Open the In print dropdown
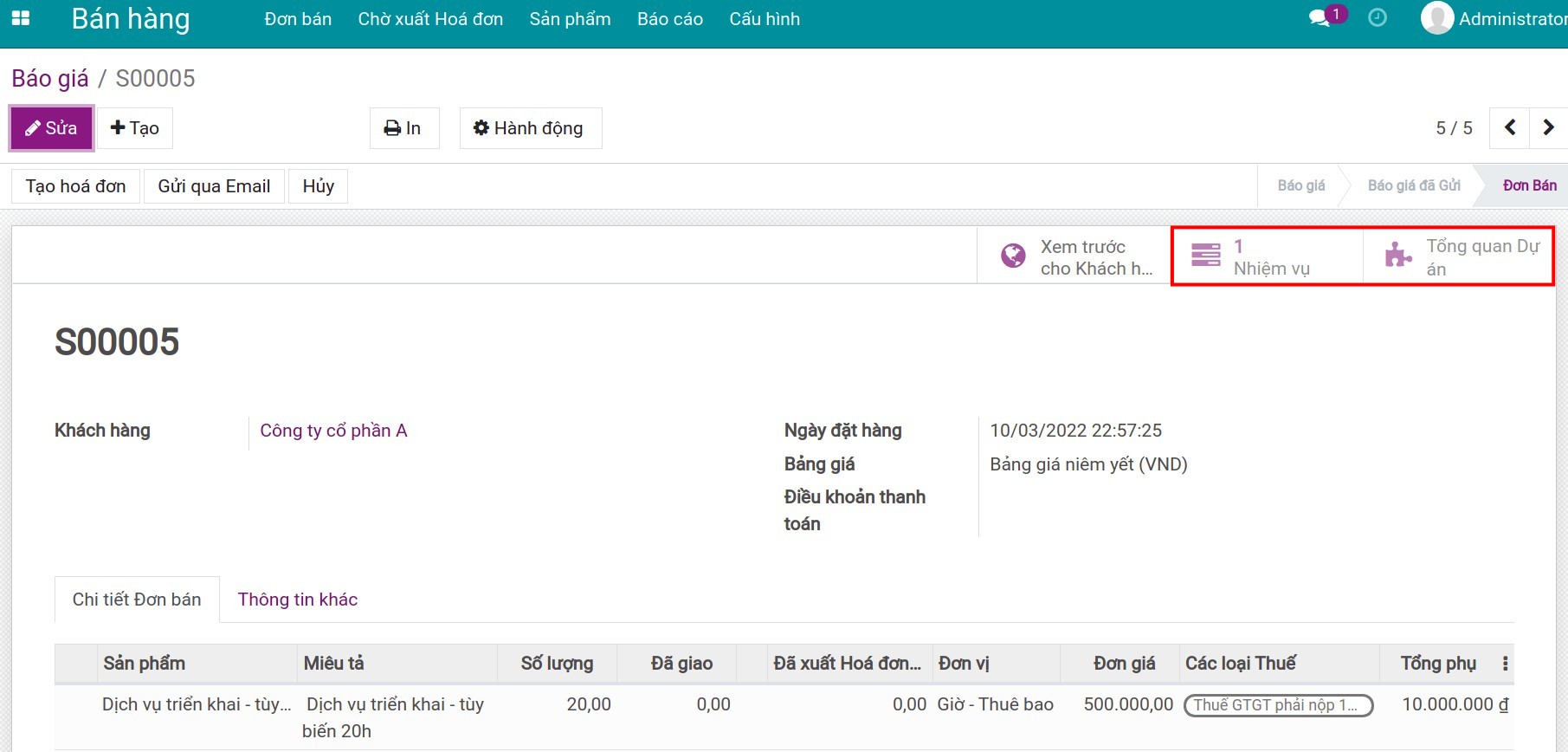 (x=404, y=128)
